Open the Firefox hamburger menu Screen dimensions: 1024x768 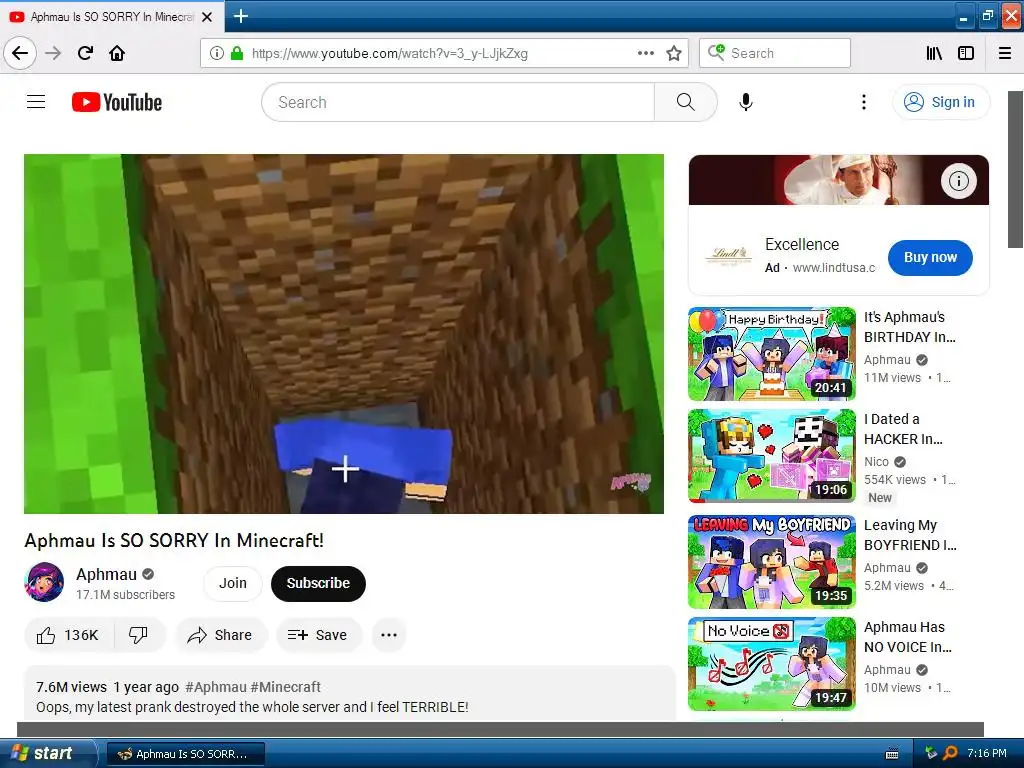coord(1005,53)
